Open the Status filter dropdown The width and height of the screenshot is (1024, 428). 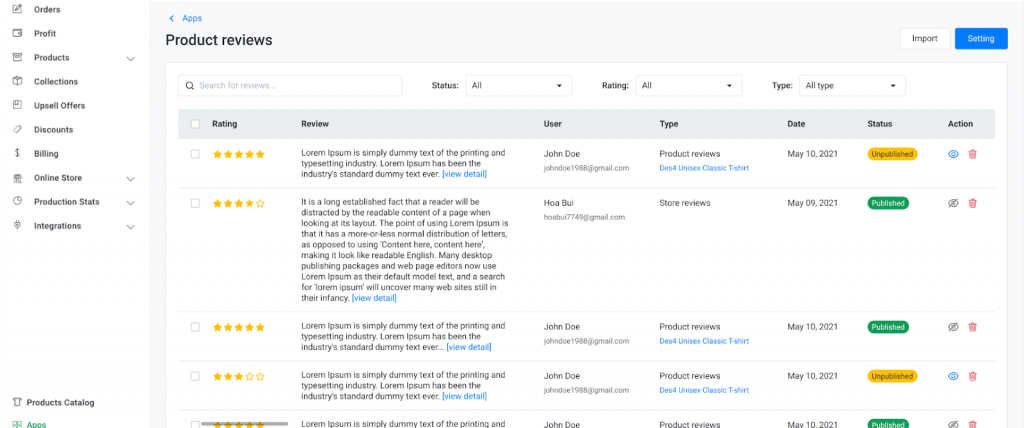point(519,86)
